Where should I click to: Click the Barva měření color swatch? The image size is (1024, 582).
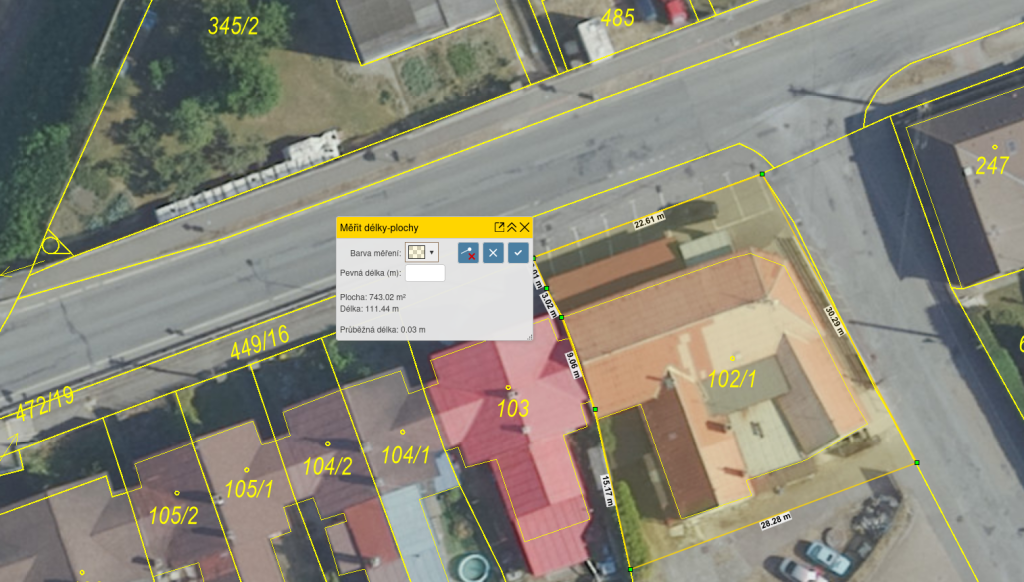[415, 253]
